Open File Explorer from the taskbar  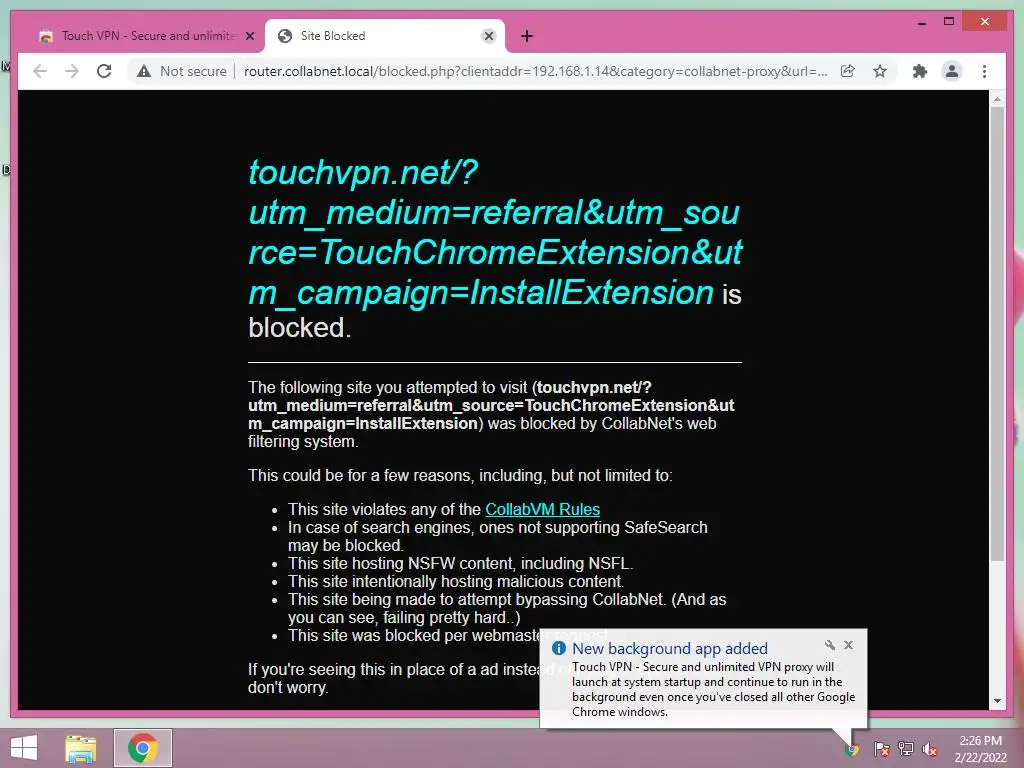80,748
